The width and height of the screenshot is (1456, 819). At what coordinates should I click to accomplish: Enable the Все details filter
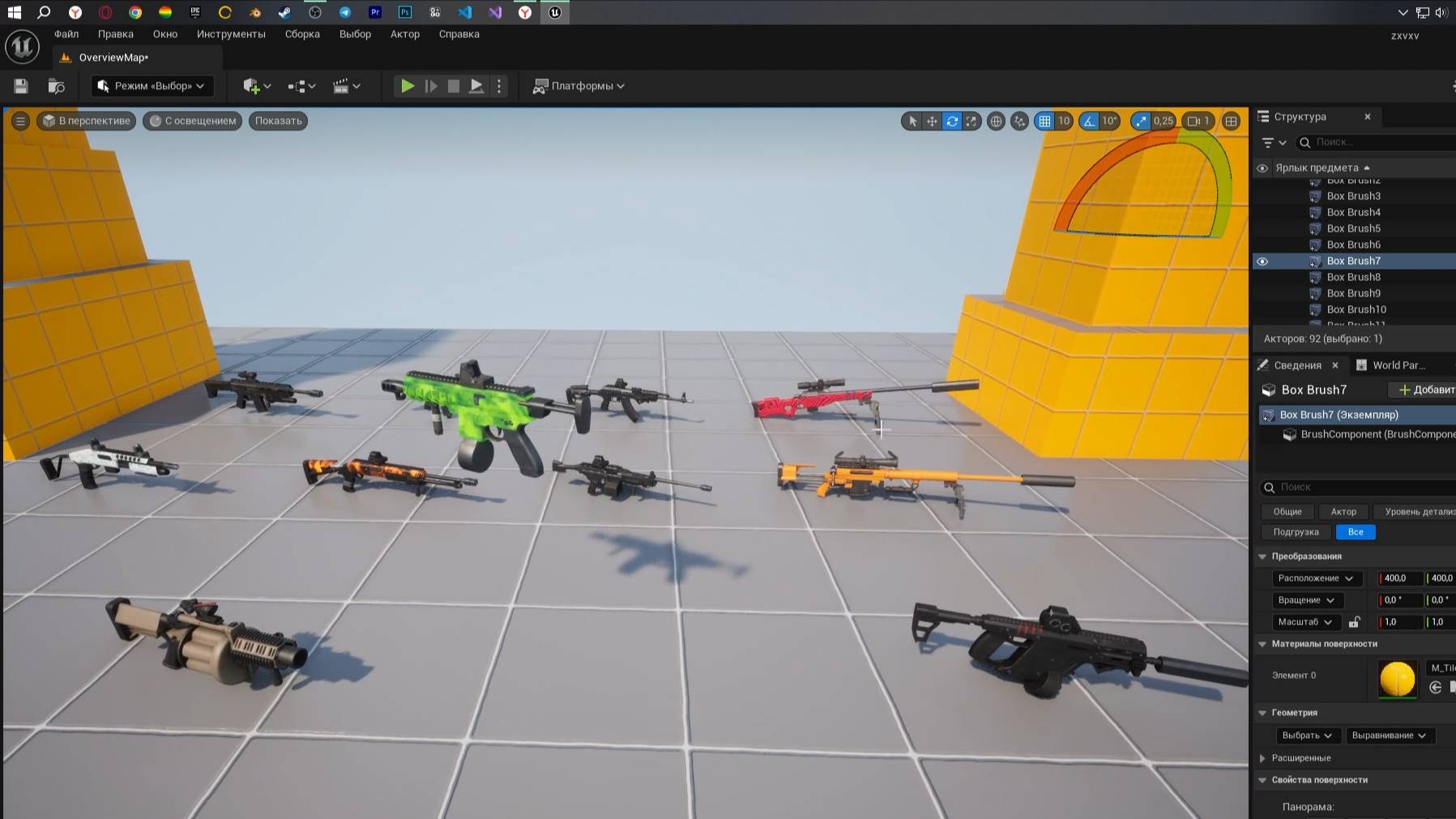(1355, 531)
